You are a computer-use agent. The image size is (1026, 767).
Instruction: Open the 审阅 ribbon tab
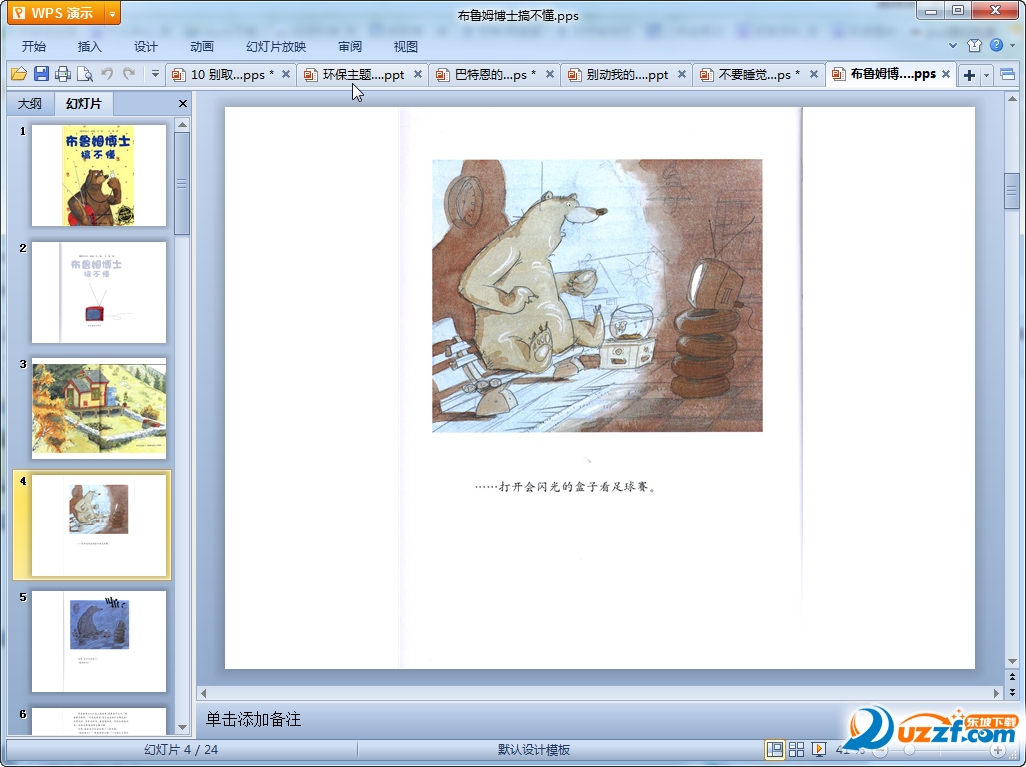click(350, 46)
